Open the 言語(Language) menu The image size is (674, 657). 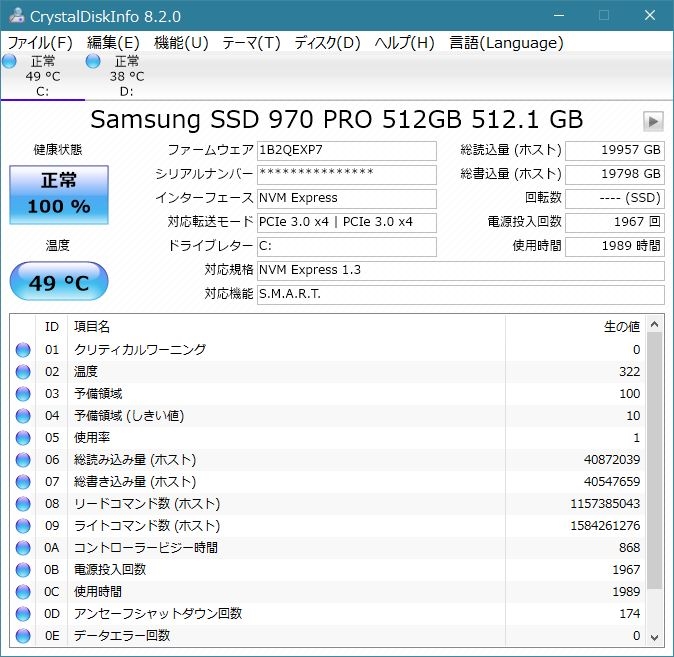506,43
